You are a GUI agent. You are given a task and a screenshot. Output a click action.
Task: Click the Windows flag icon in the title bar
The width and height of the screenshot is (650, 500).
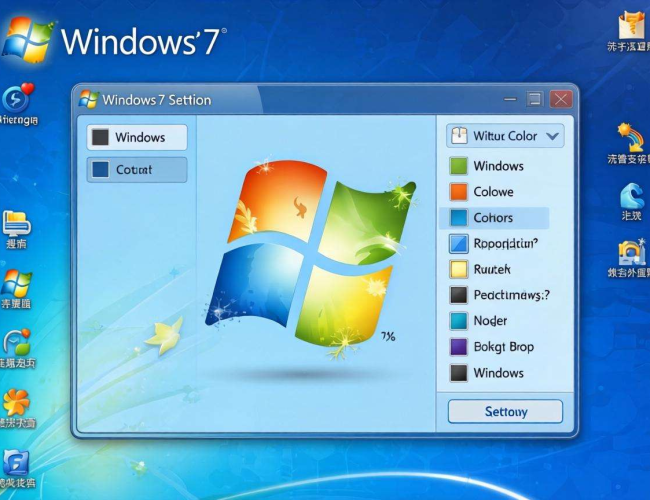click(88, 100)
